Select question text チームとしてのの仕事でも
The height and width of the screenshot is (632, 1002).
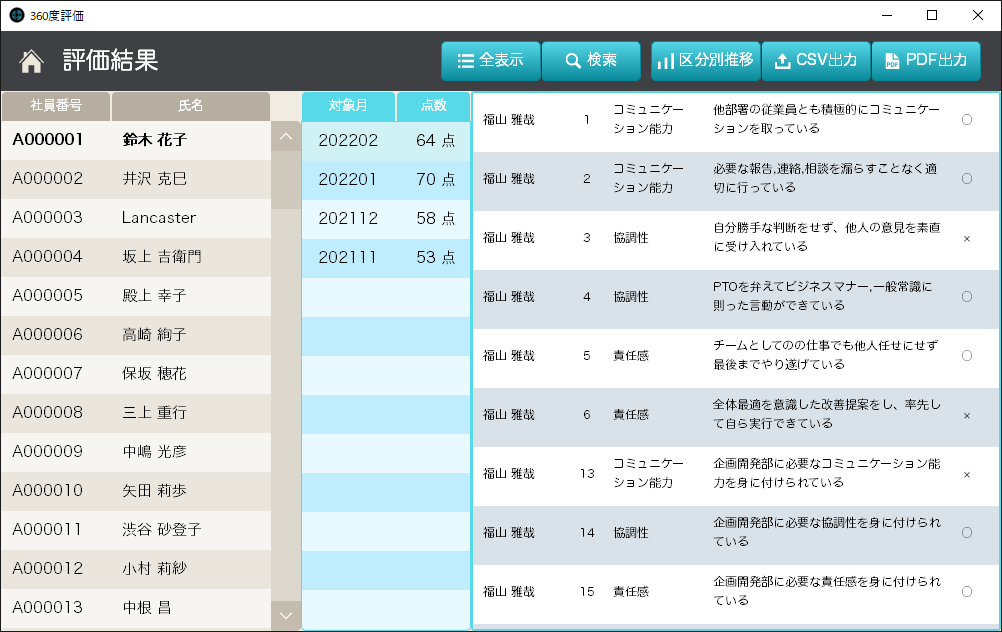[825, 355]
